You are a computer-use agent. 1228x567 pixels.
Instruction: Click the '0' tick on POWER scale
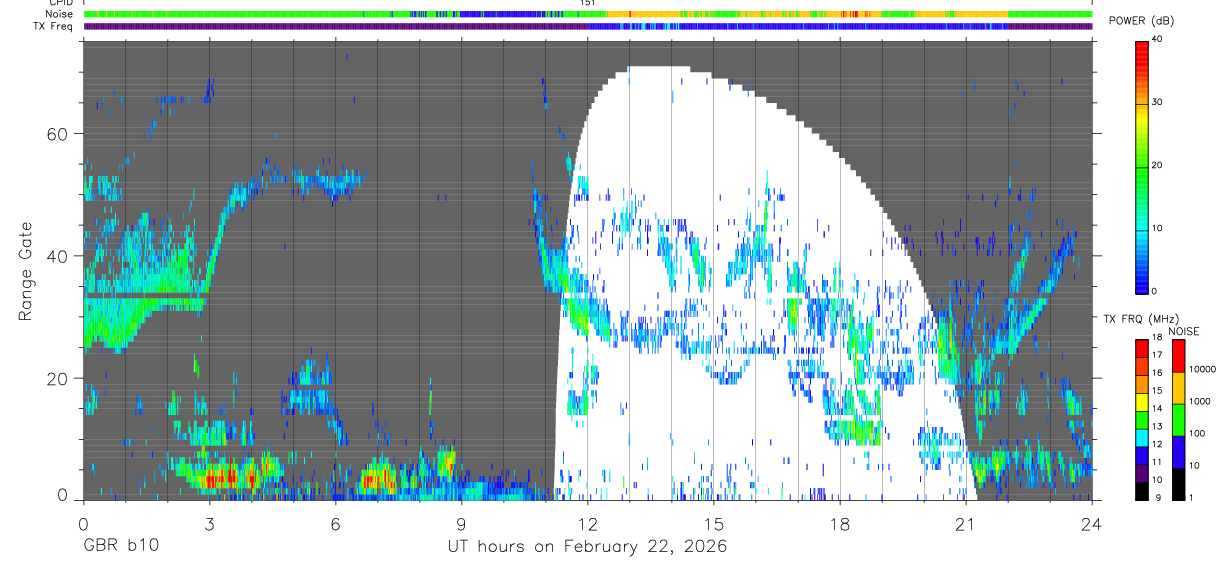click(1156, 291)
